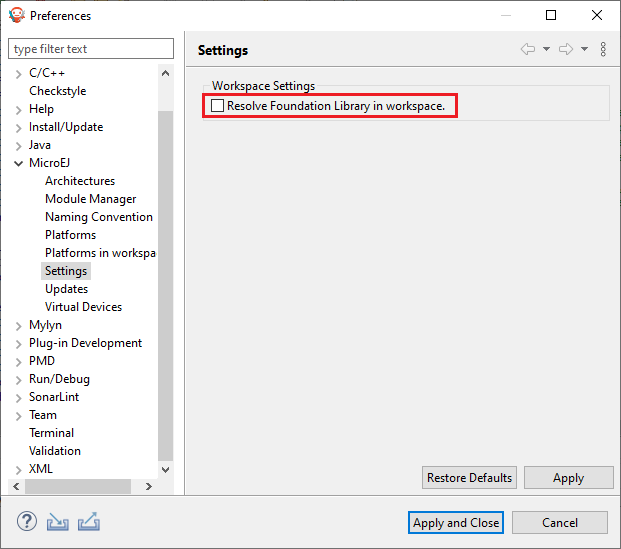Click the forward navigation arrow icon
Viewport: 621px width, 549px height.
(x=566, y=49)
